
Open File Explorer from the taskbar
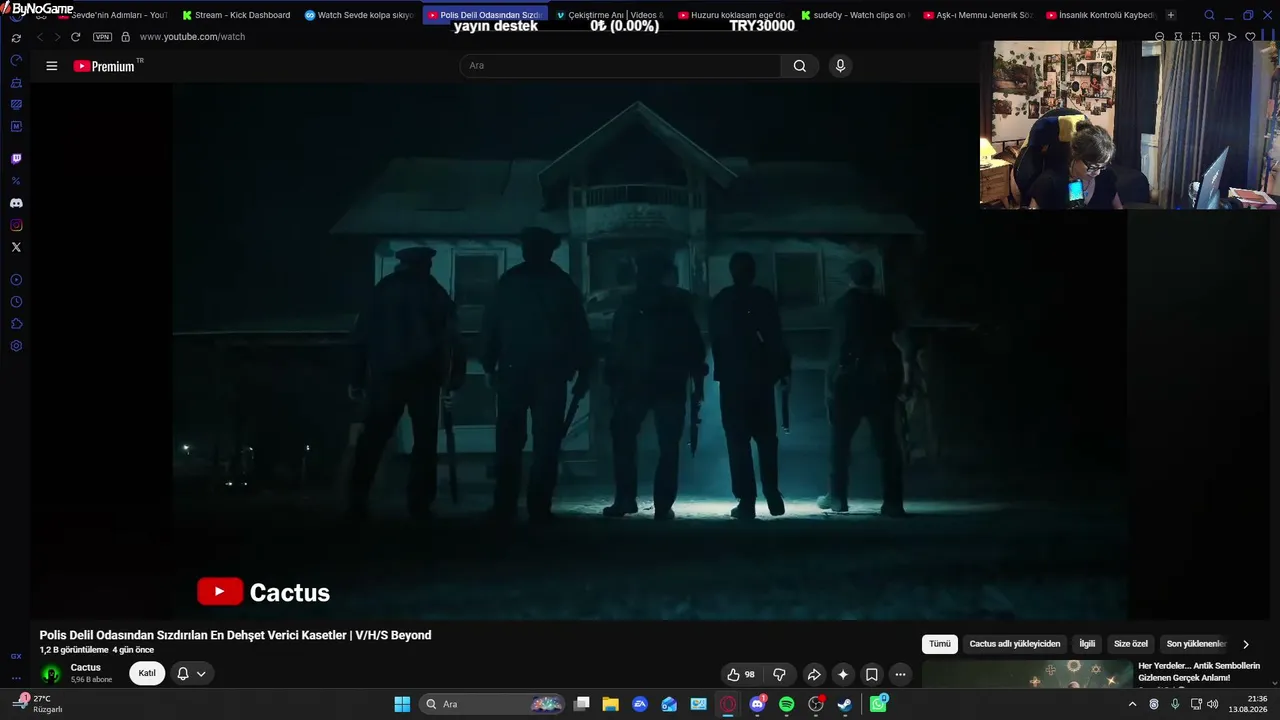(x=610, y=704)
